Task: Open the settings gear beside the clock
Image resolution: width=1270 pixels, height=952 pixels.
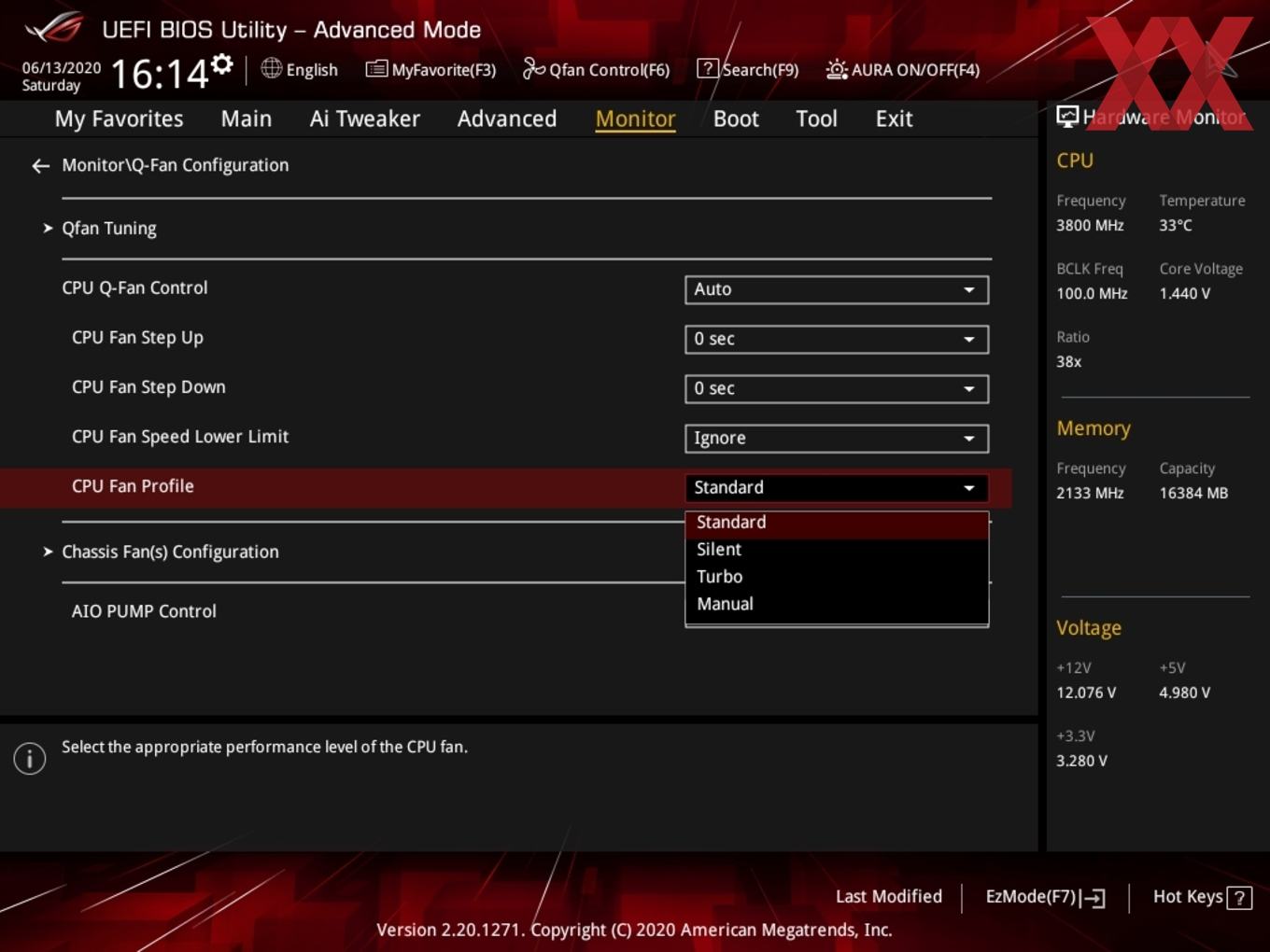Action: tap(222, 64)
